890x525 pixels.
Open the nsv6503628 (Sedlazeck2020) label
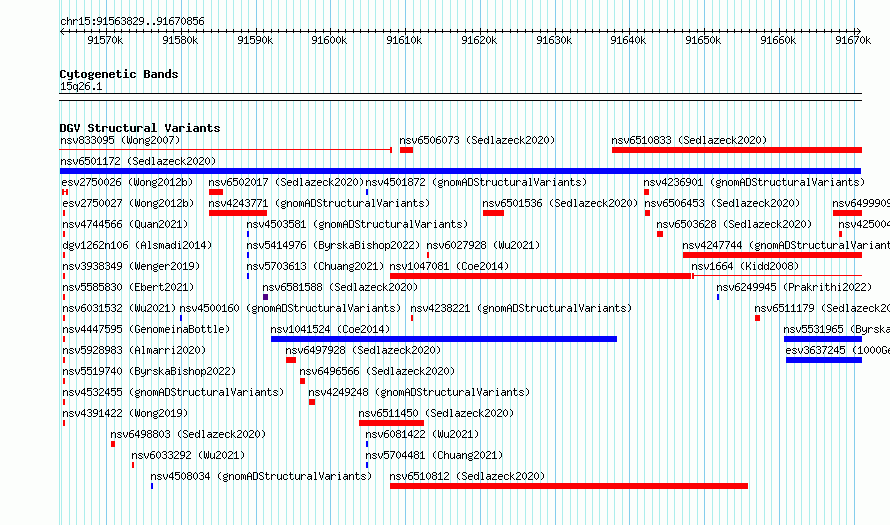(x=734, y=224)
